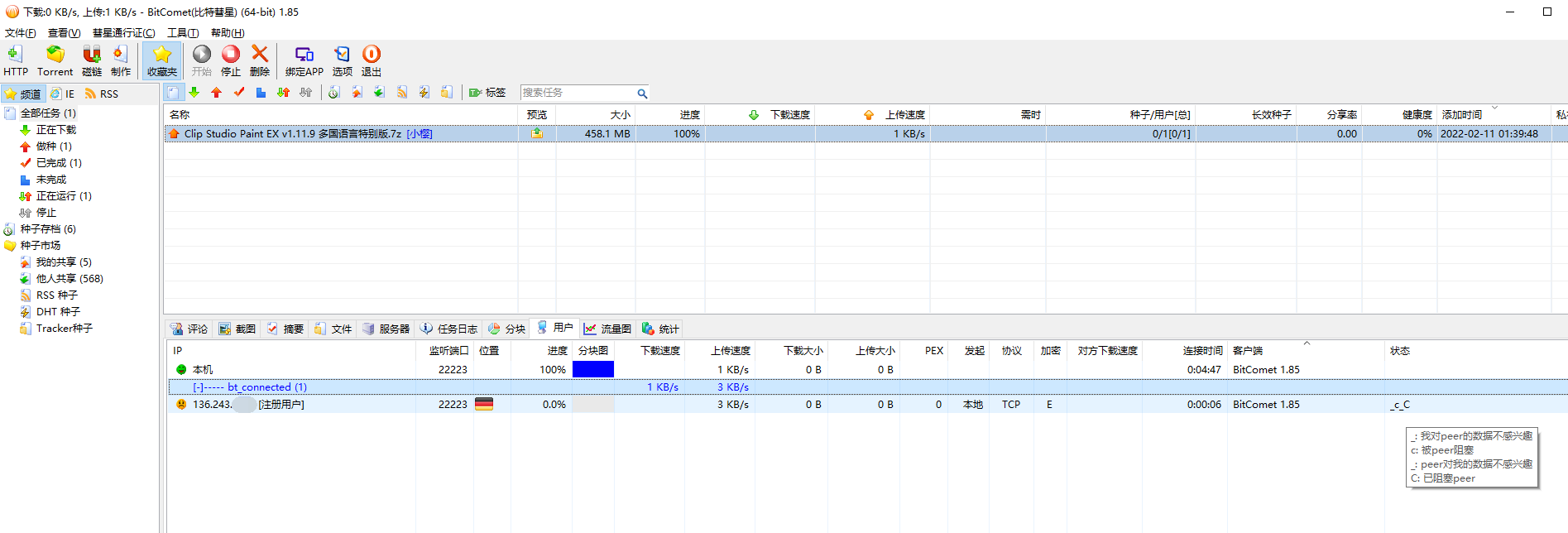Screen dimensions: 1568x533
Task: Select 正在下载 in sidebar tree
Action: 55,130
